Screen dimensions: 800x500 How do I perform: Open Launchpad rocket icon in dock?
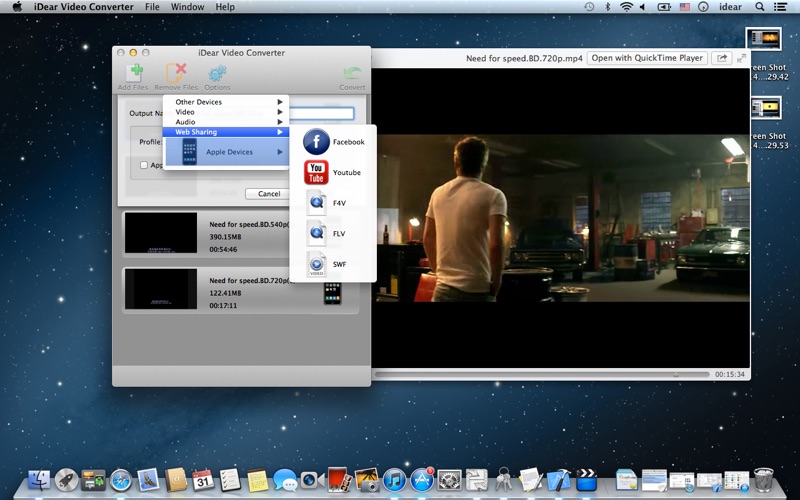(x=66, y=480)
